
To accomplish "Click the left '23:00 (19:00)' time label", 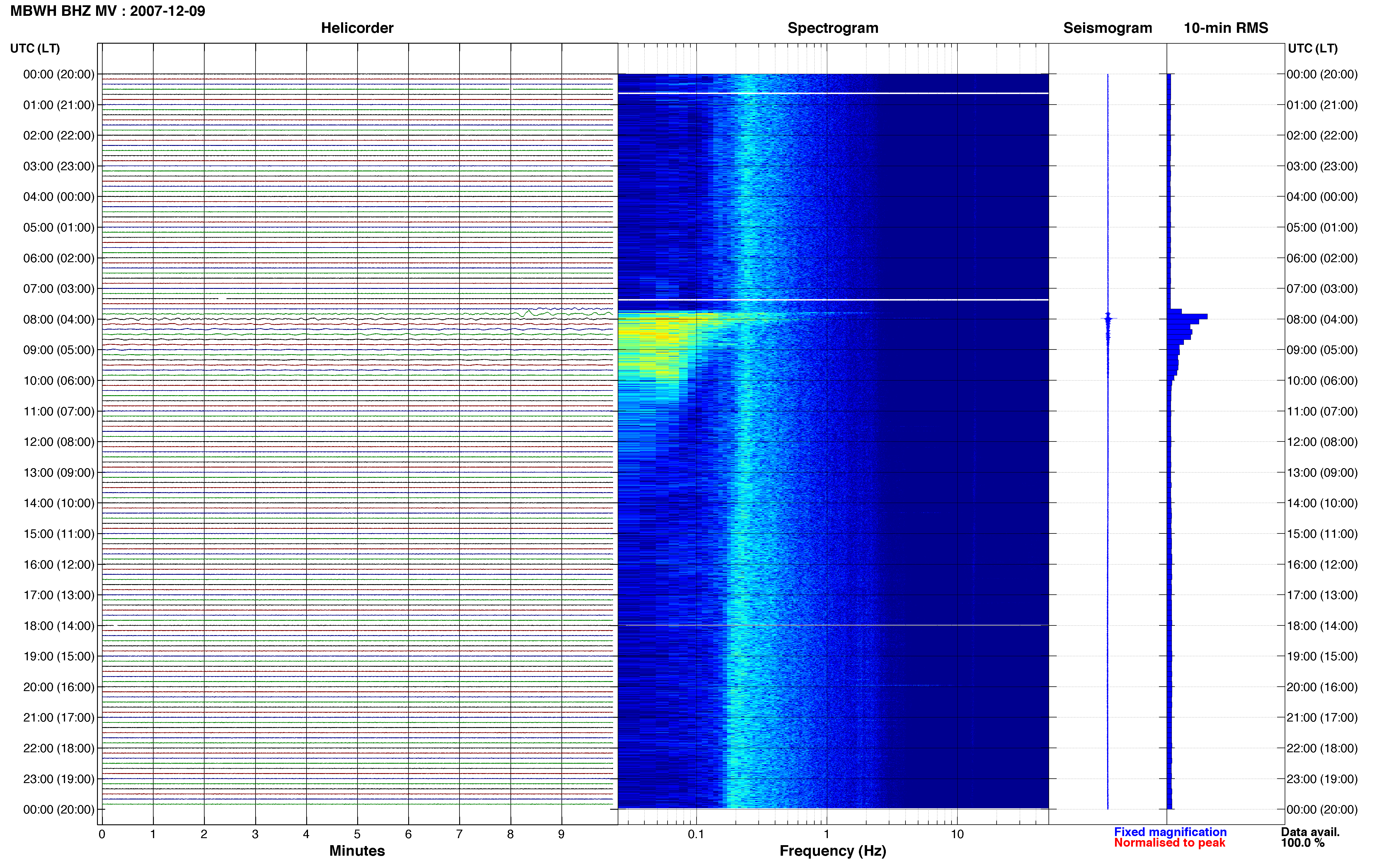I will [59, 779].
